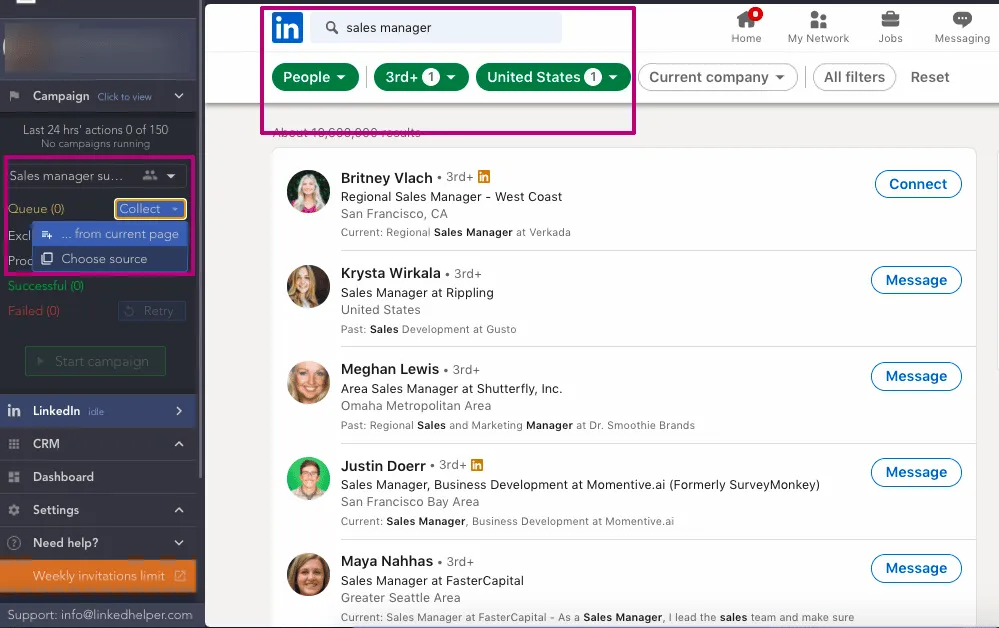Click the Need help question mark icon
This screenshot has width=999, height=628.
point(14,543)
